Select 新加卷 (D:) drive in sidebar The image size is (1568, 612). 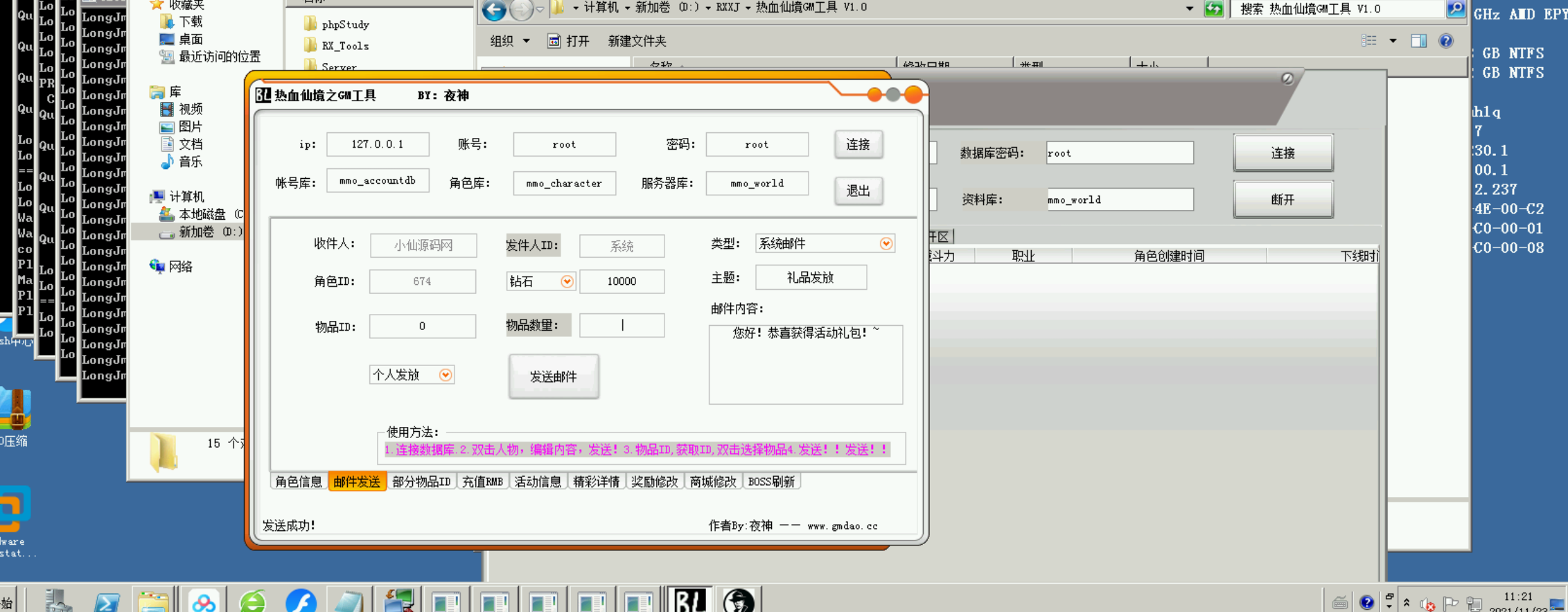[x=201, y=231]
